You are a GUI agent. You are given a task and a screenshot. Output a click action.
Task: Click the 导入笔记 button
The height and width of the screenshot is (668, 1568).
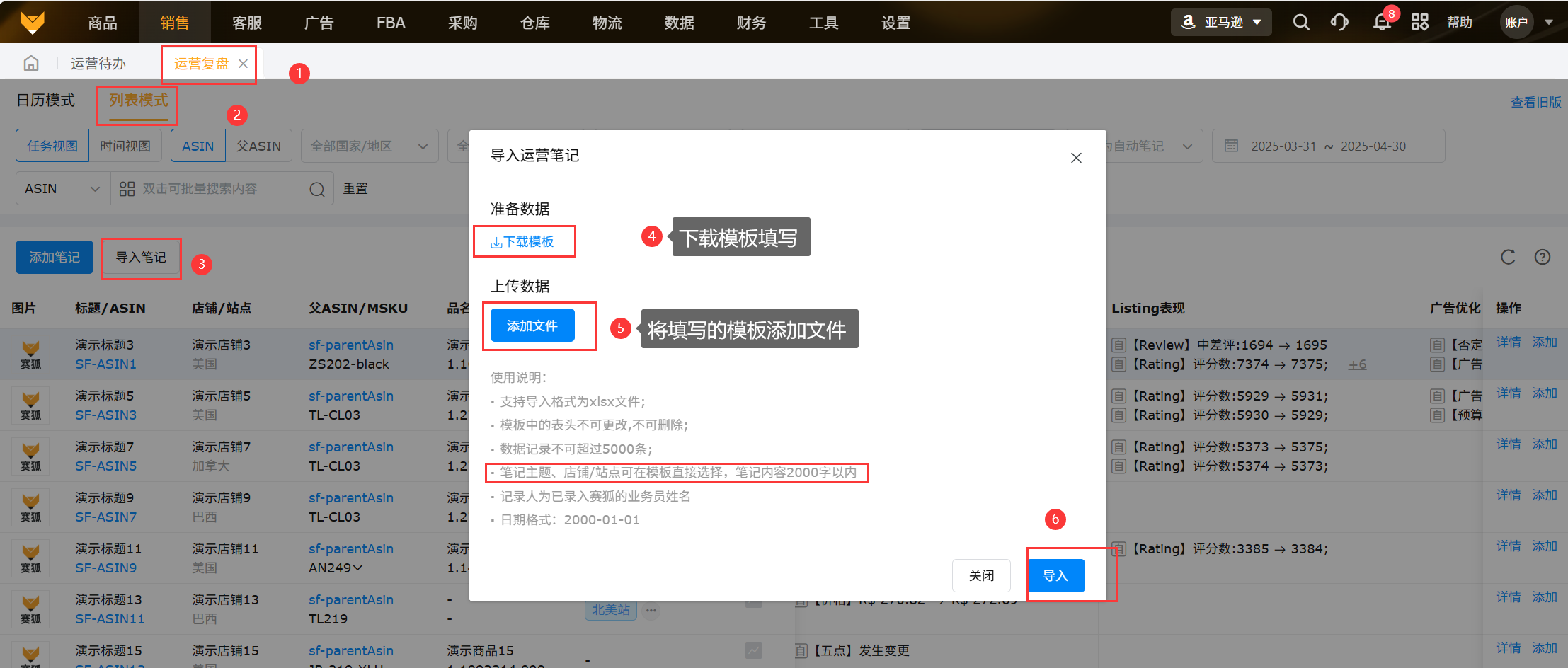coord(141,257)
